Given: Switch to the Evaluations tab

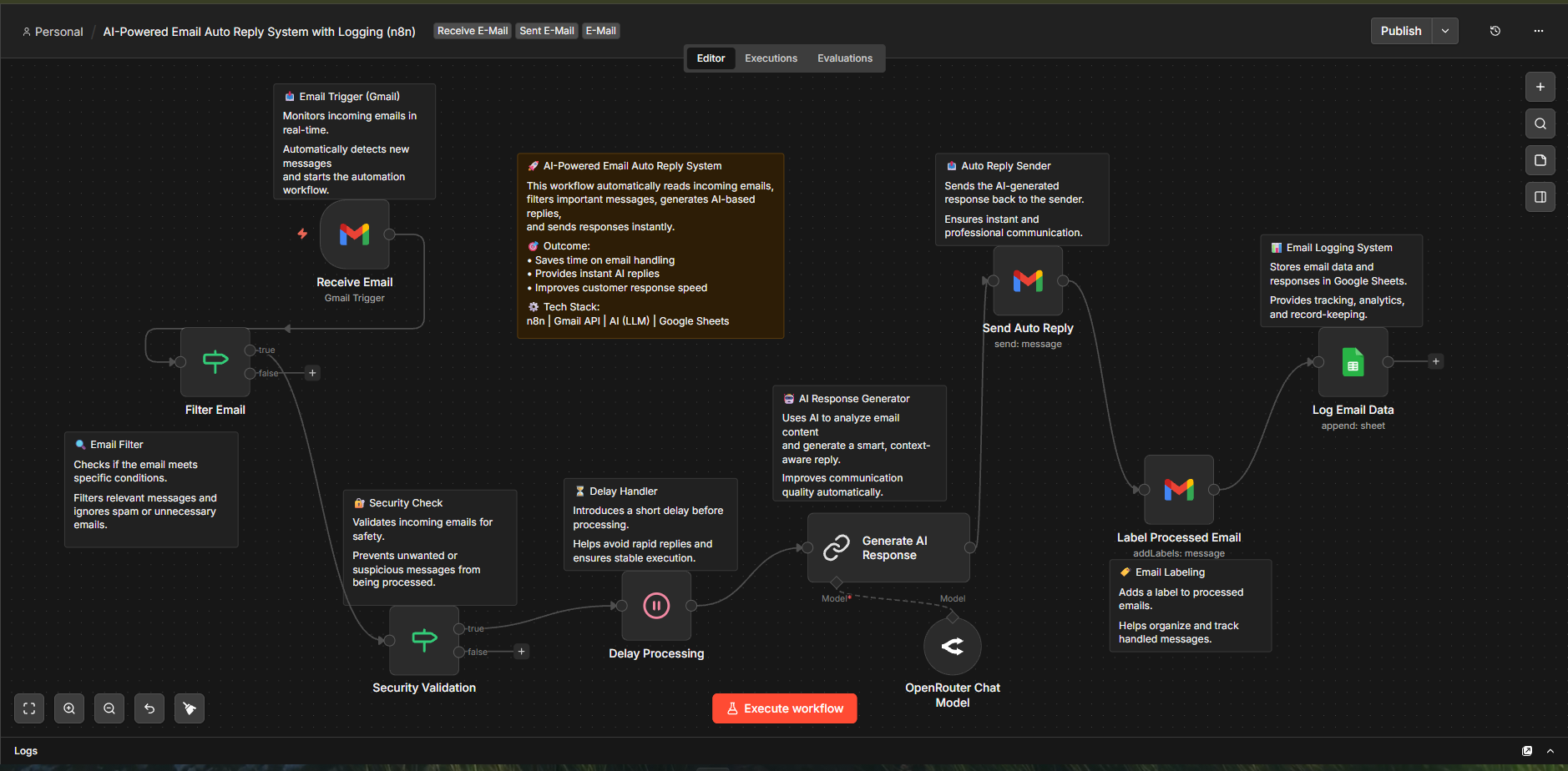Looking at the screenshot, I should click(844, 58).
